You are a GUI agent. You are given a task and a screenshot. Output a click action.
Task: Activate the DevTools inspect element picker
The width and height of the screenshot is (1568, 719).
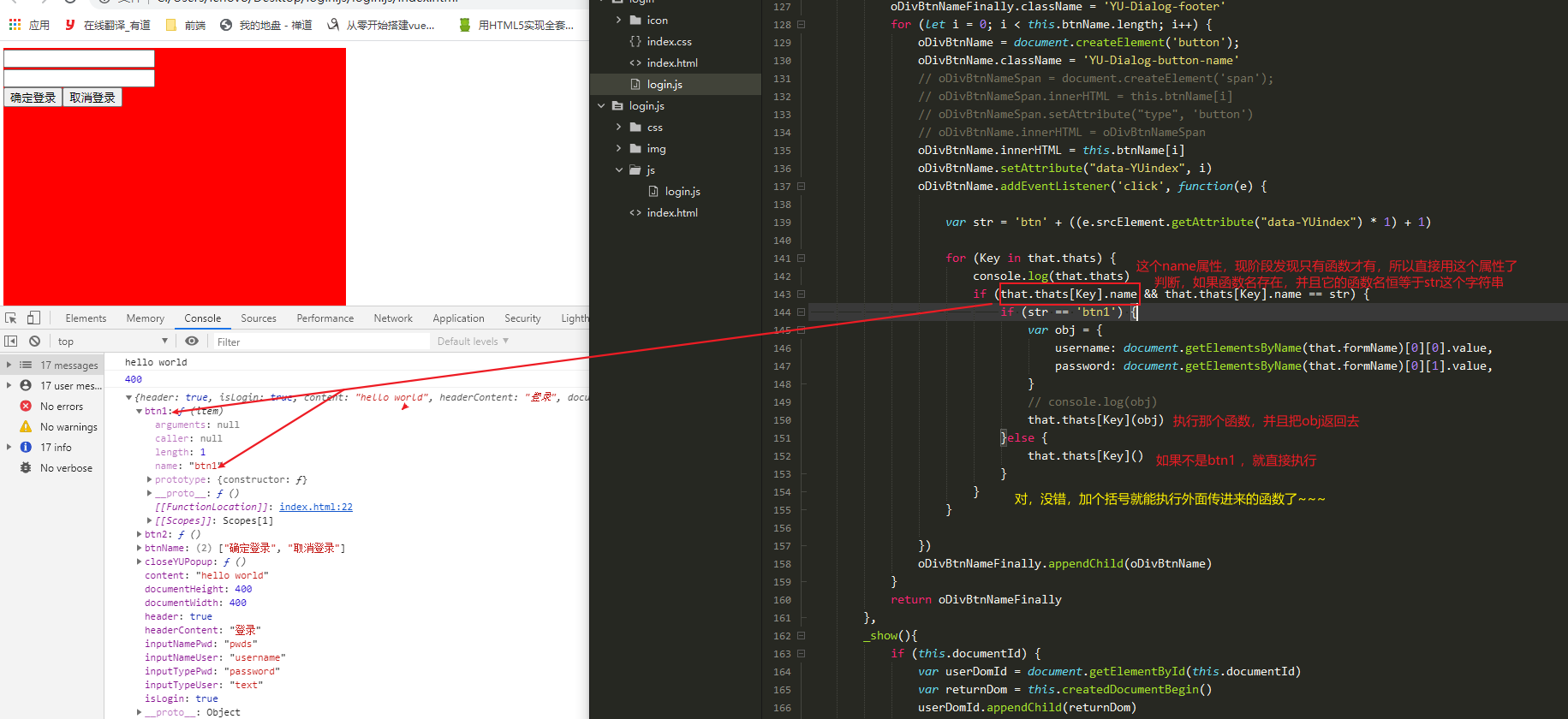(x=11, y=318)
